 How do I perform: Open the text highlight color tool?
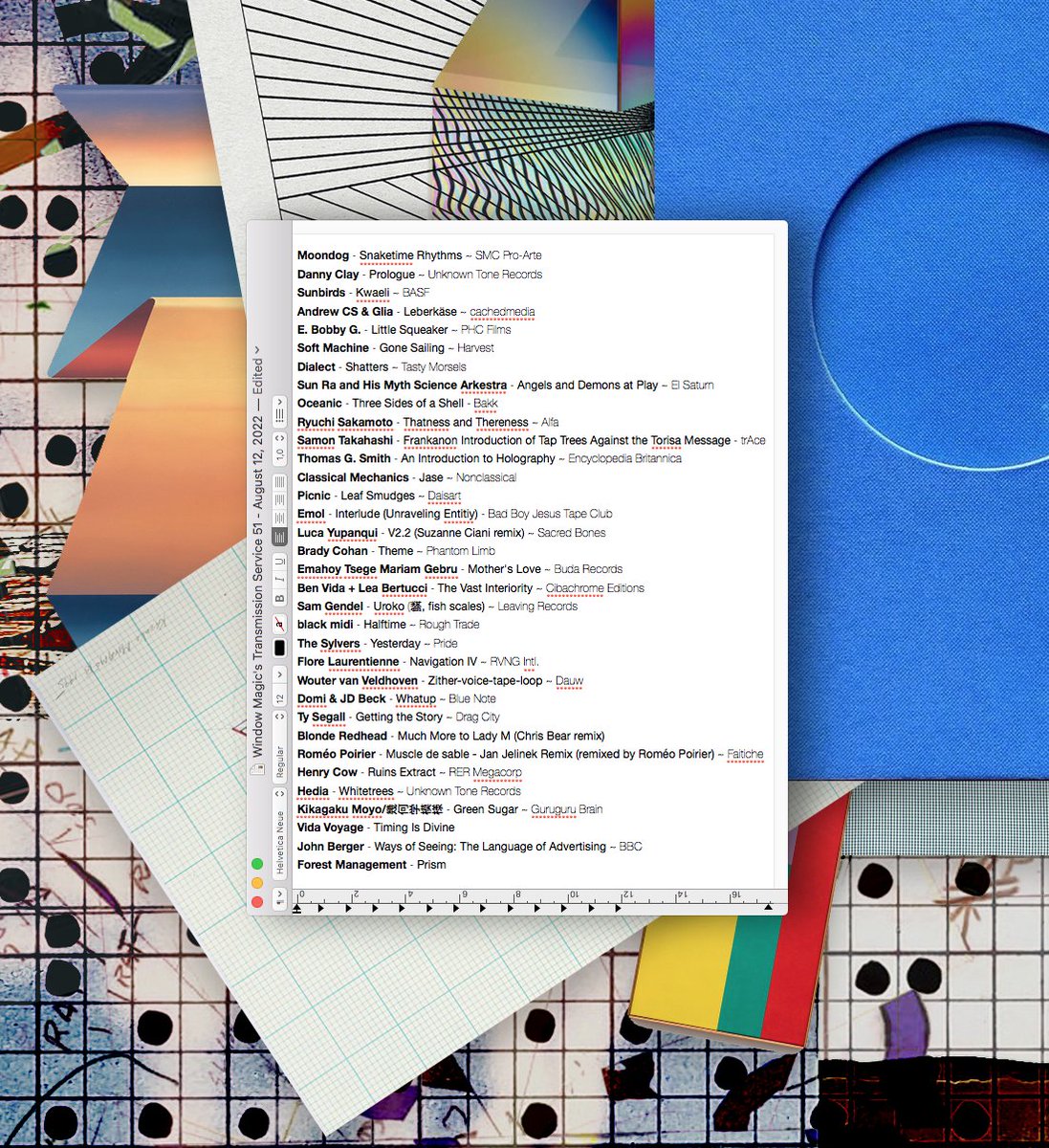pos(279,624)
